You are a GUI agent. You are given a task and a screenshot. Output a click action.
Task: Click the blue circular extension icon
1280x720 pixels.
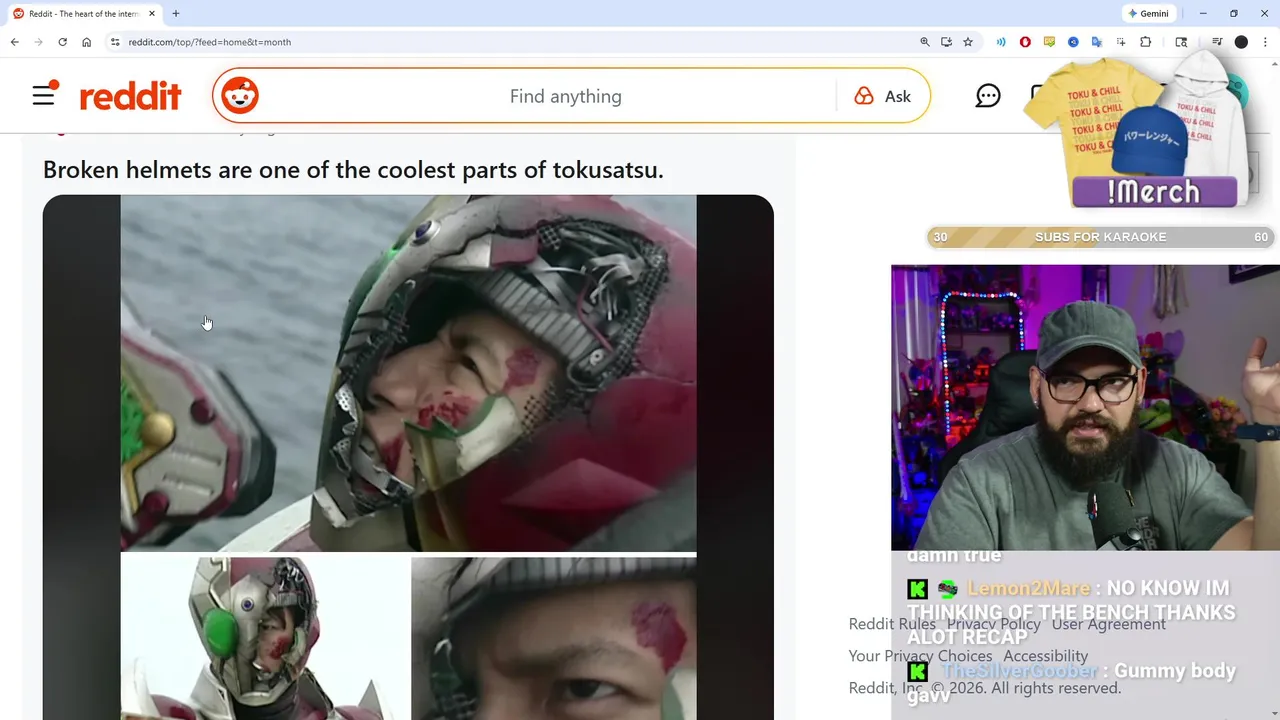[1073, 42]
